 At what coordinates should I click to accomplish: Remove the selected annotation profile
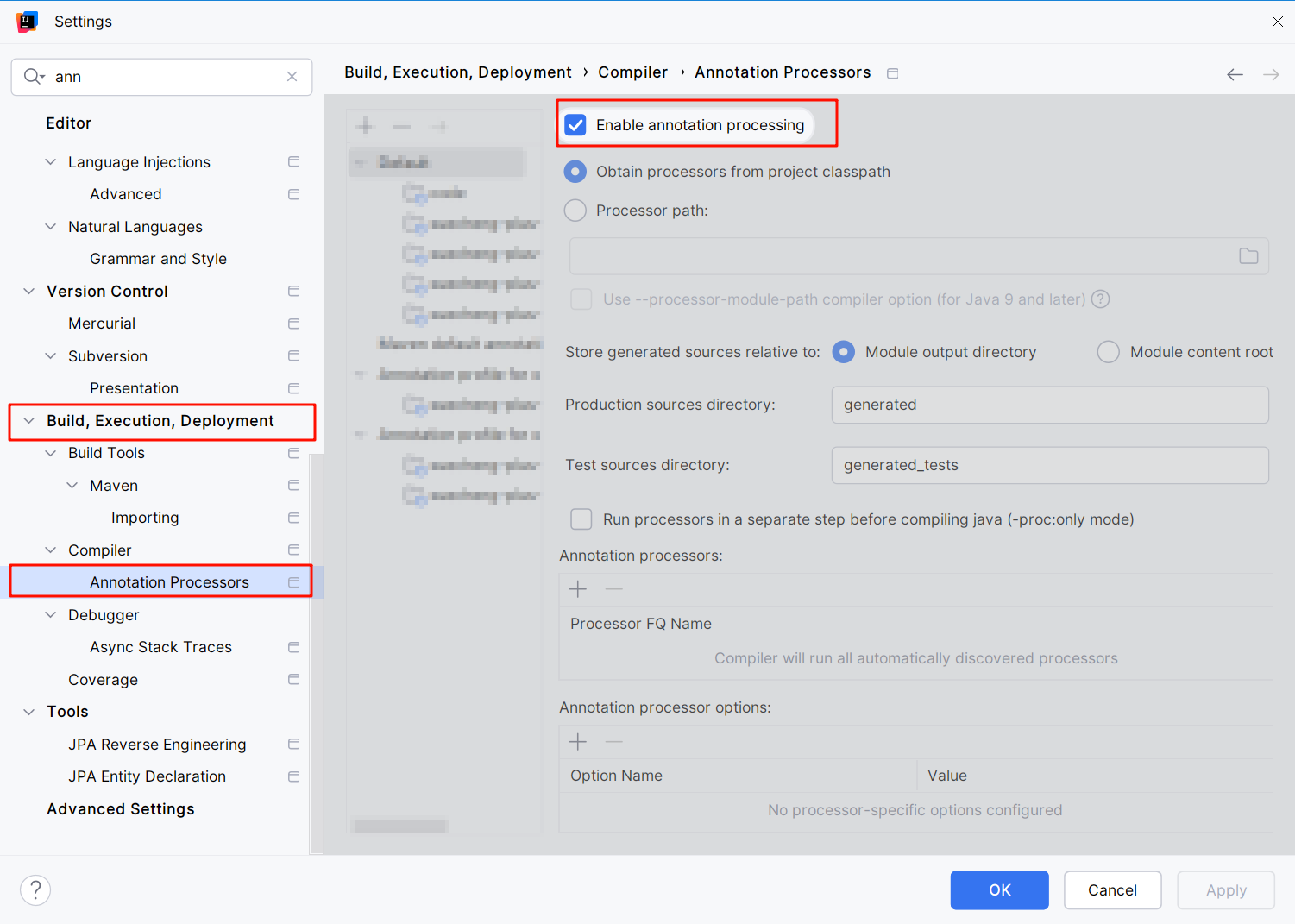pyautogui.click(x=402, y=127)
